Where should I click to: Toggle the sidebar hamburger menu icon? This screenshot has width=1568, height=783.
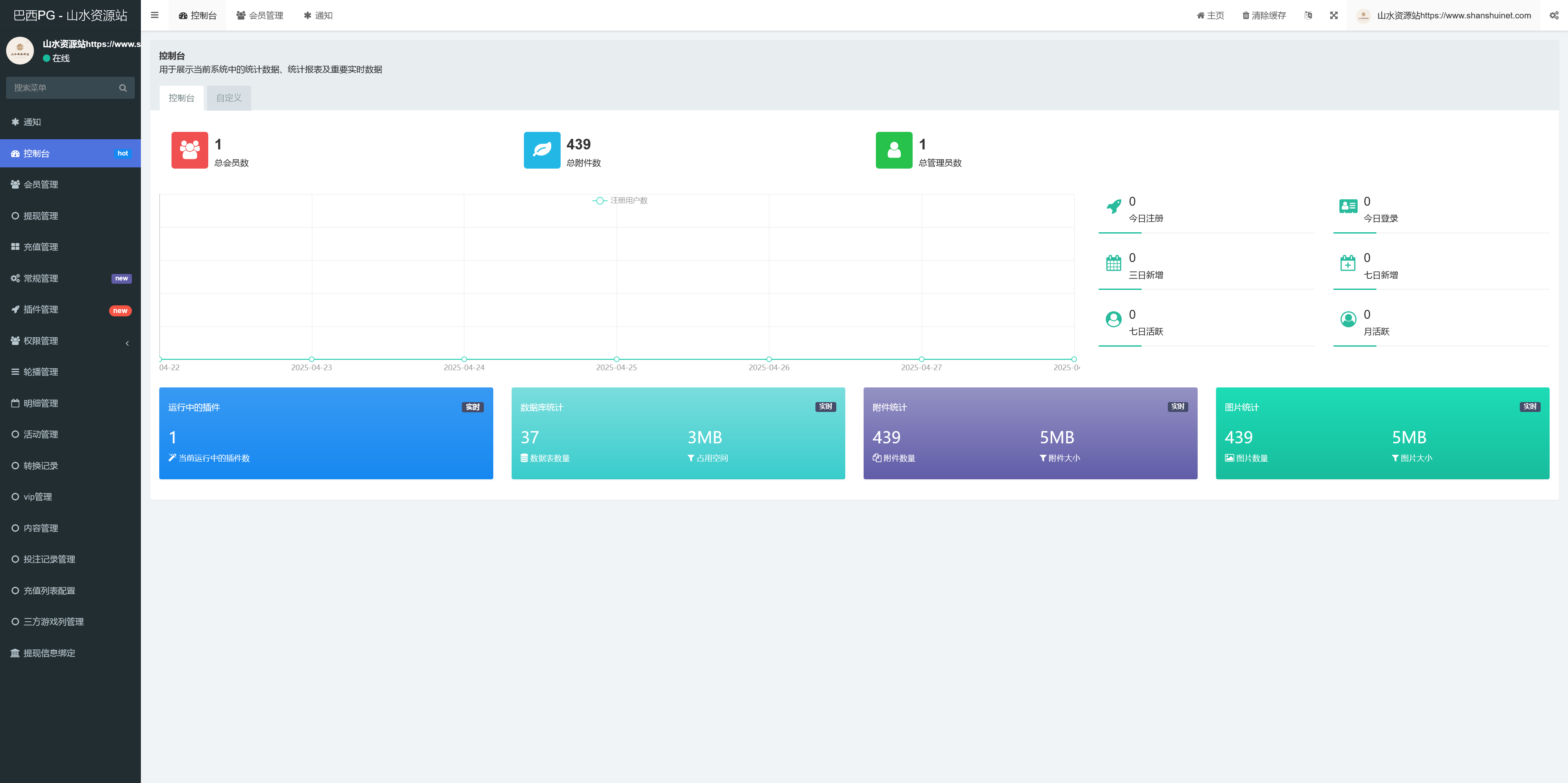[x=155, y=15]
